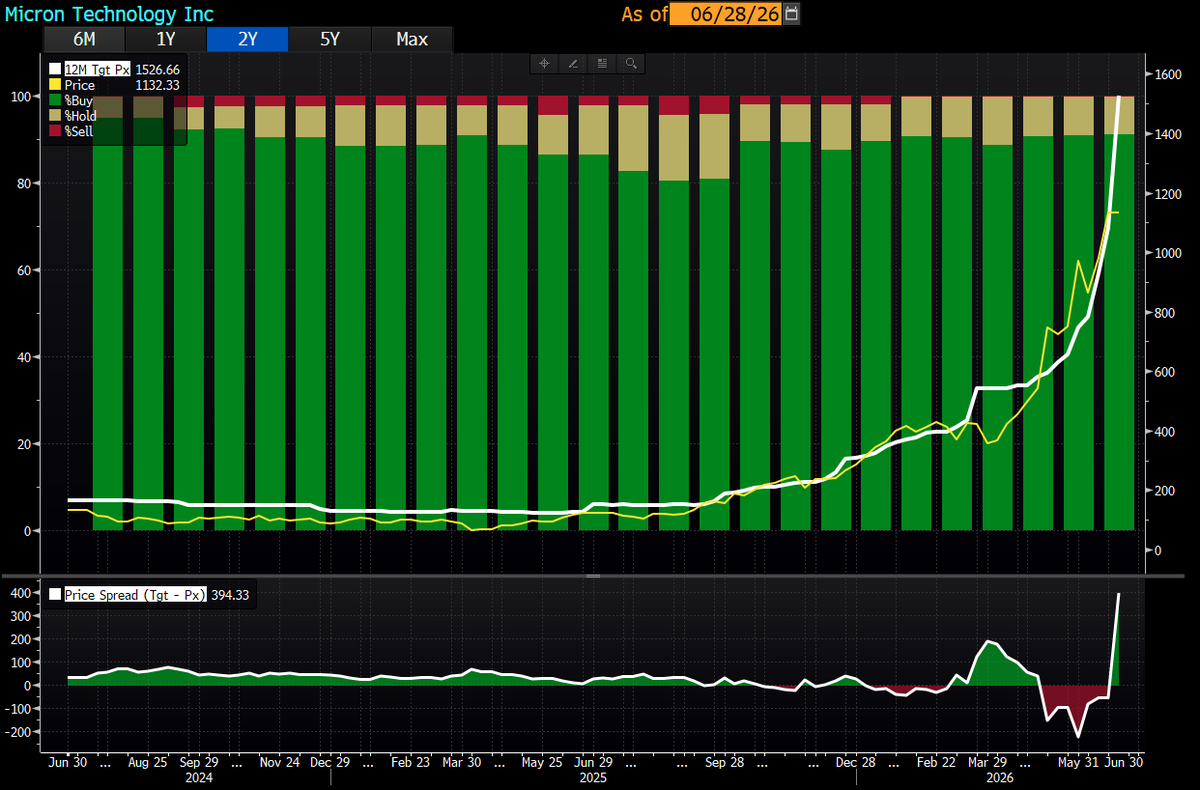Click the Price Spread legend swatch
The width and height of the screenshot is (1200, 790).
pyautogui.click(x=56, y=594)
